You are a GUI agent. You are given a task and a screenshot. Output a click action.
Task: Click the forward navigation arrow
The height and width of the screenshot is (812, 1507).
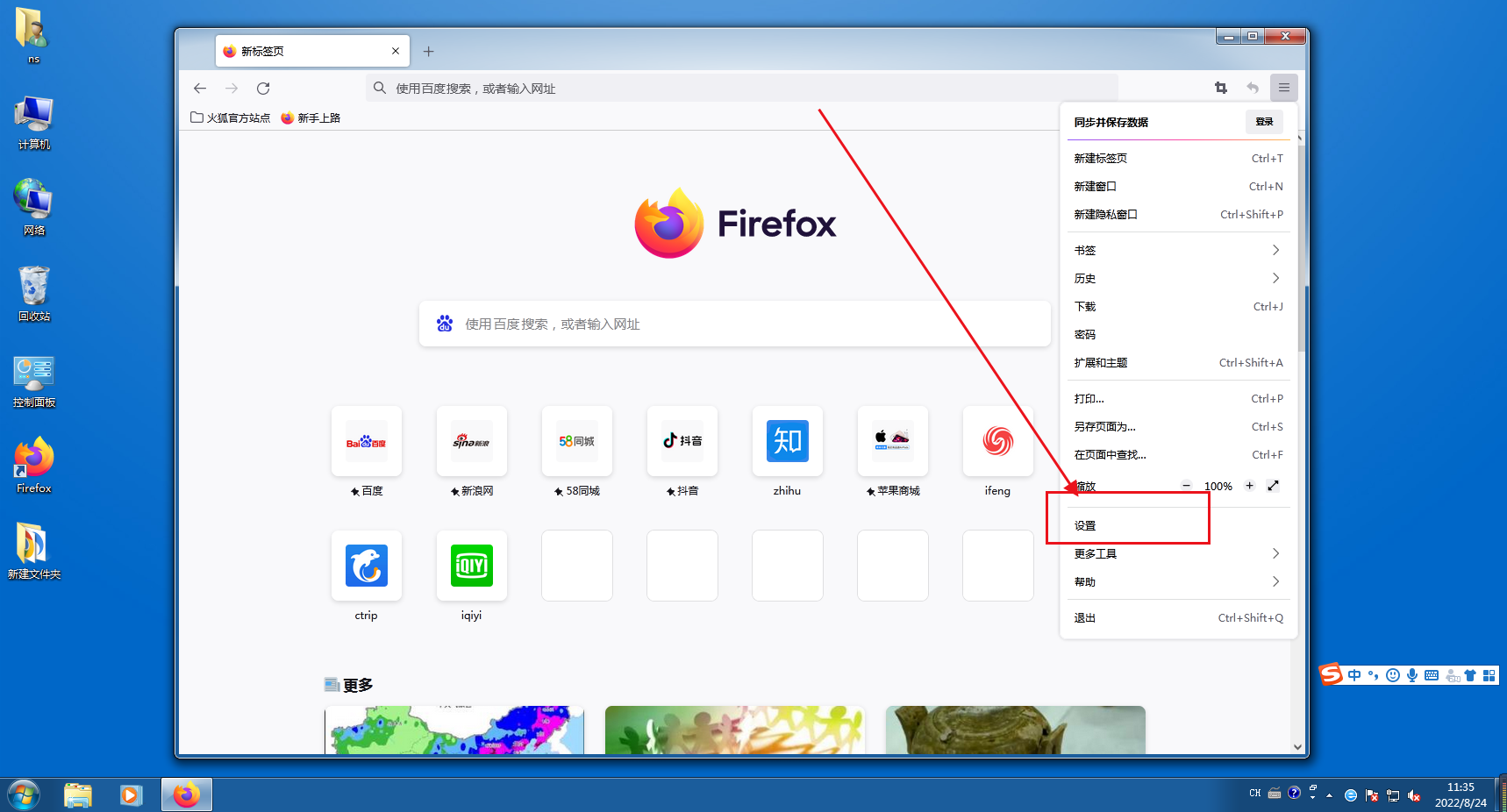[x=232, y=89]
